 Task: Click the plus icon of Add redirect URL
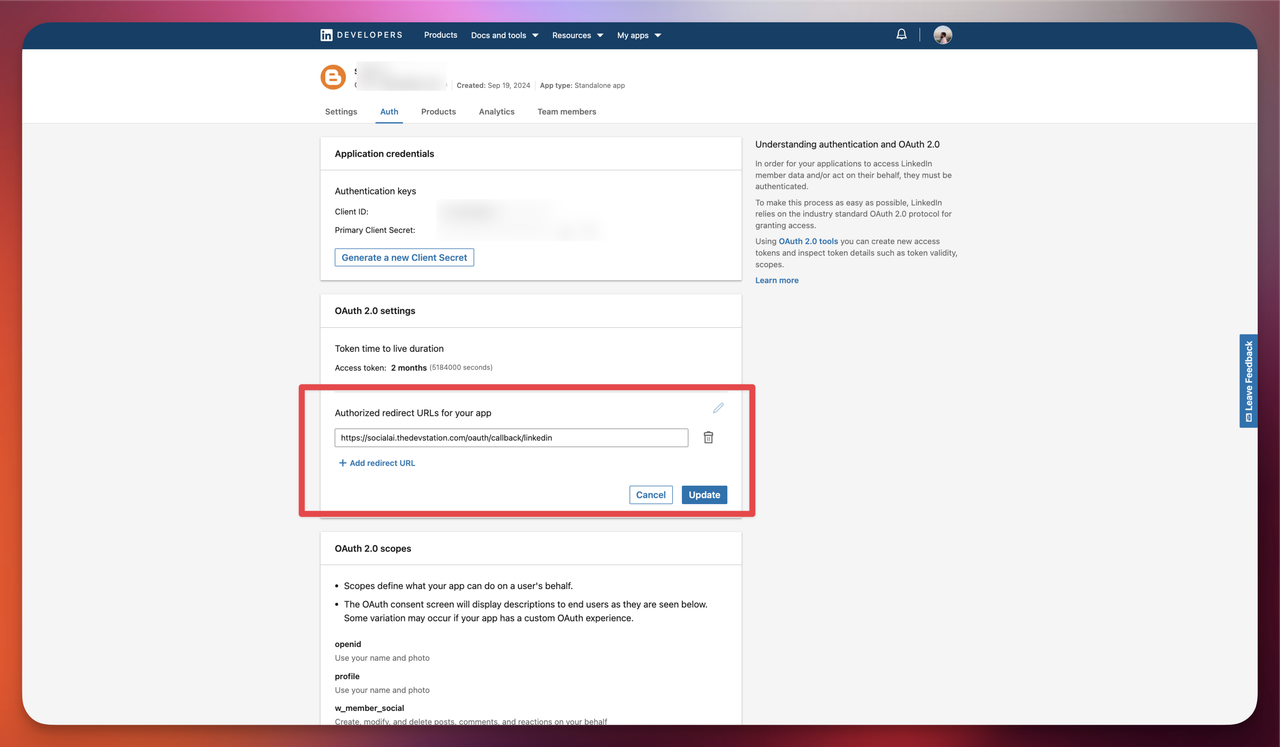342,463
